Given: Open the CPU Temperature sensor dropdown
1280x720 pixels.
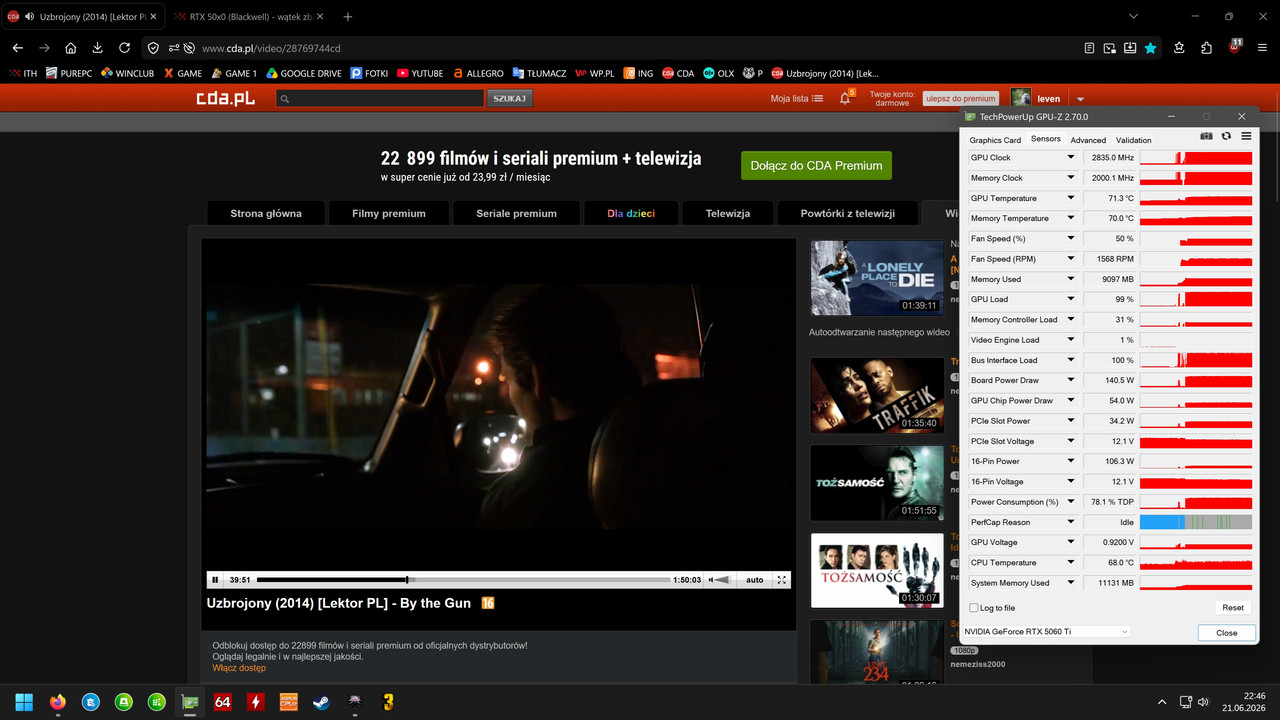Looking at the screenshot, I should click(1071, 563).
